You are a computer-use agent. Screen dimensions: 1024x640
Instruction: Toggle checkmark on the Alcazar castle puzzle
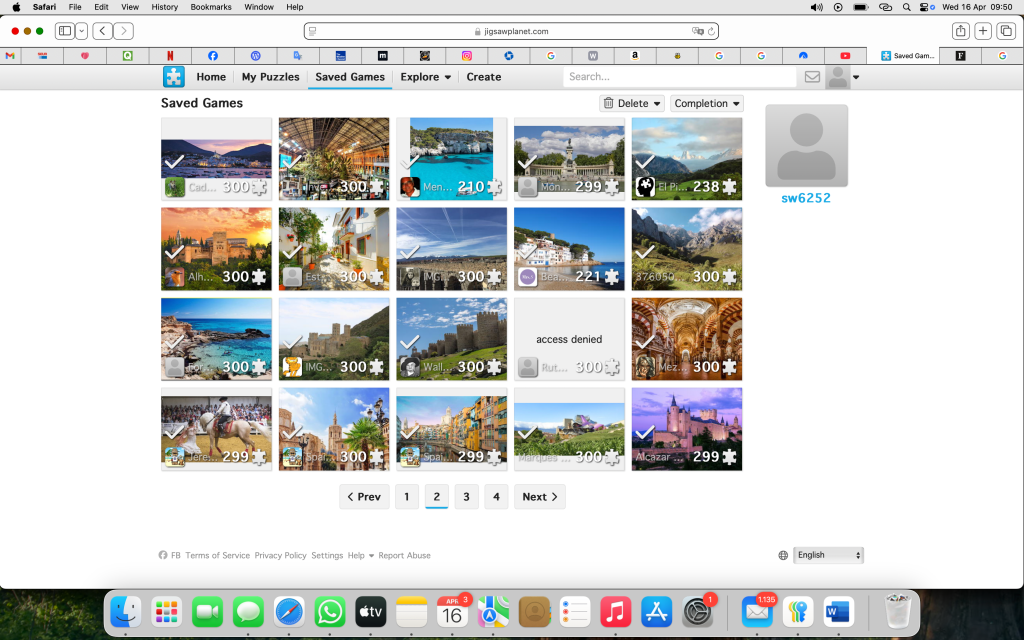click(x=645, y=433)
